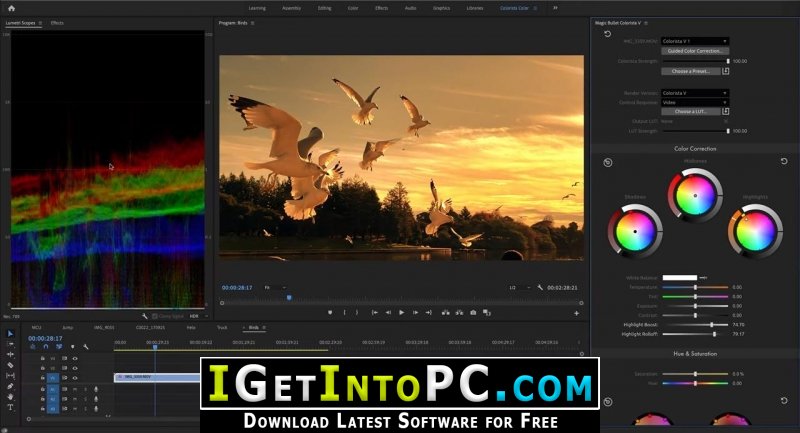Switch to the Audio workspace
The image size is (800, 433).
click(x=411, y=8)
